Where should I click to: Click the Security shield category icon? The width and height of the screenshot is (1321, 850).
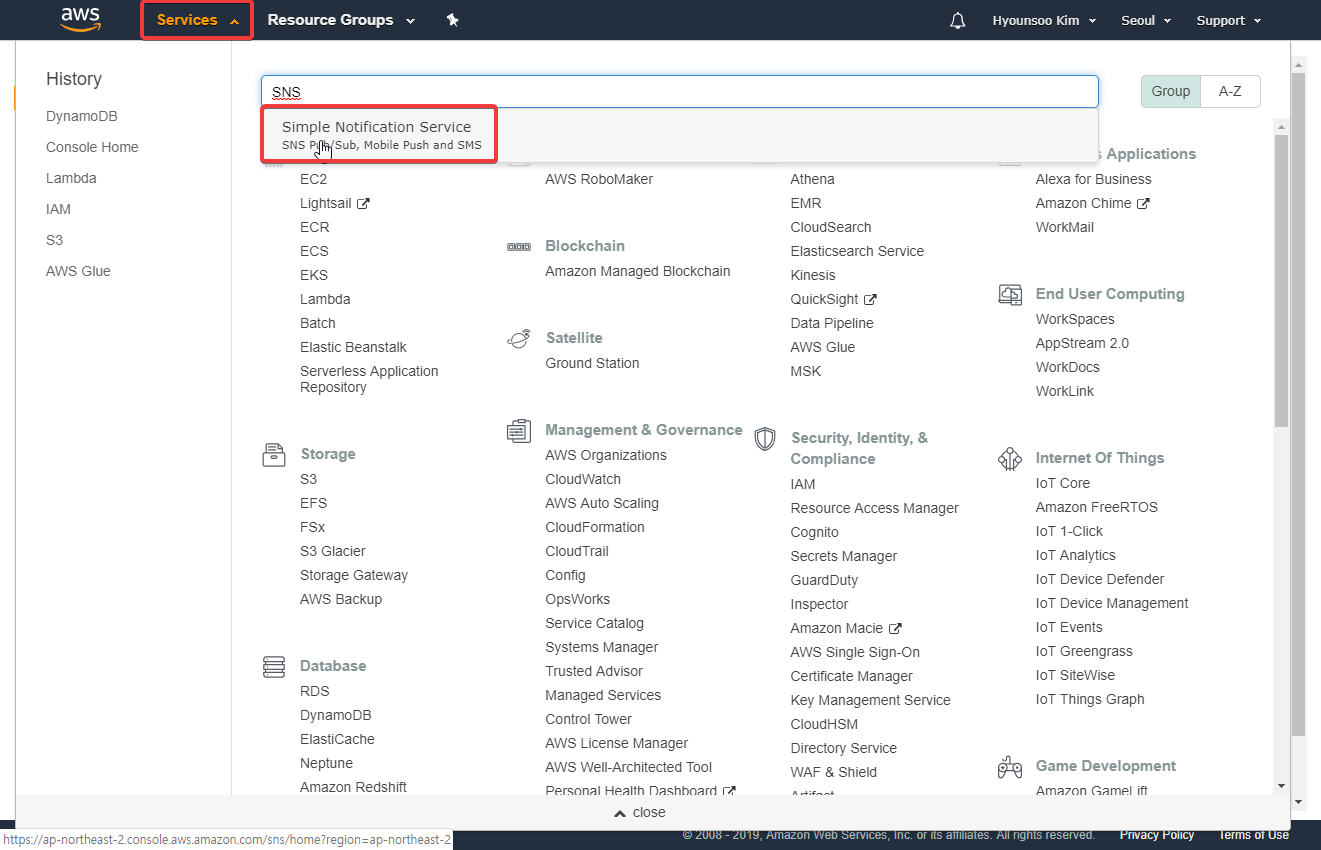pyautogui.click(x=765, y=439)
